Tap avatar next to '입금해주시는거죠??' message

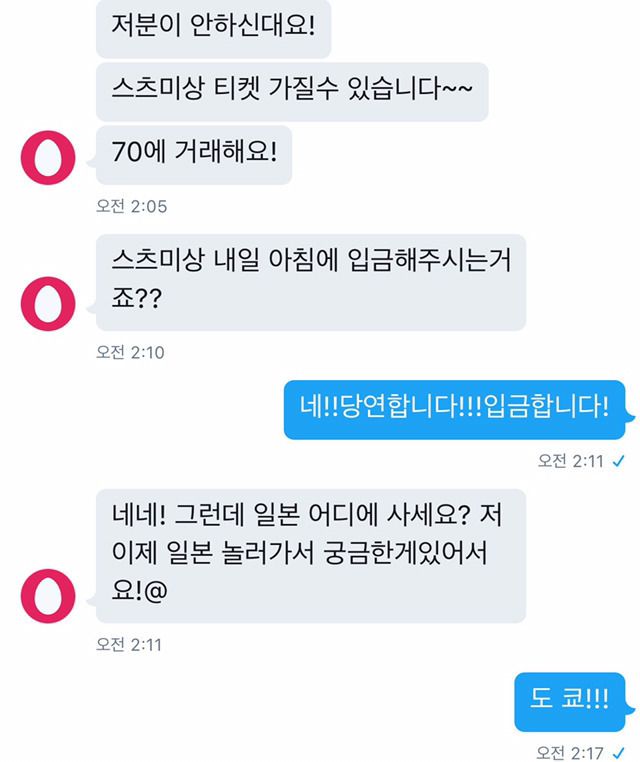[x=48, y=304]
